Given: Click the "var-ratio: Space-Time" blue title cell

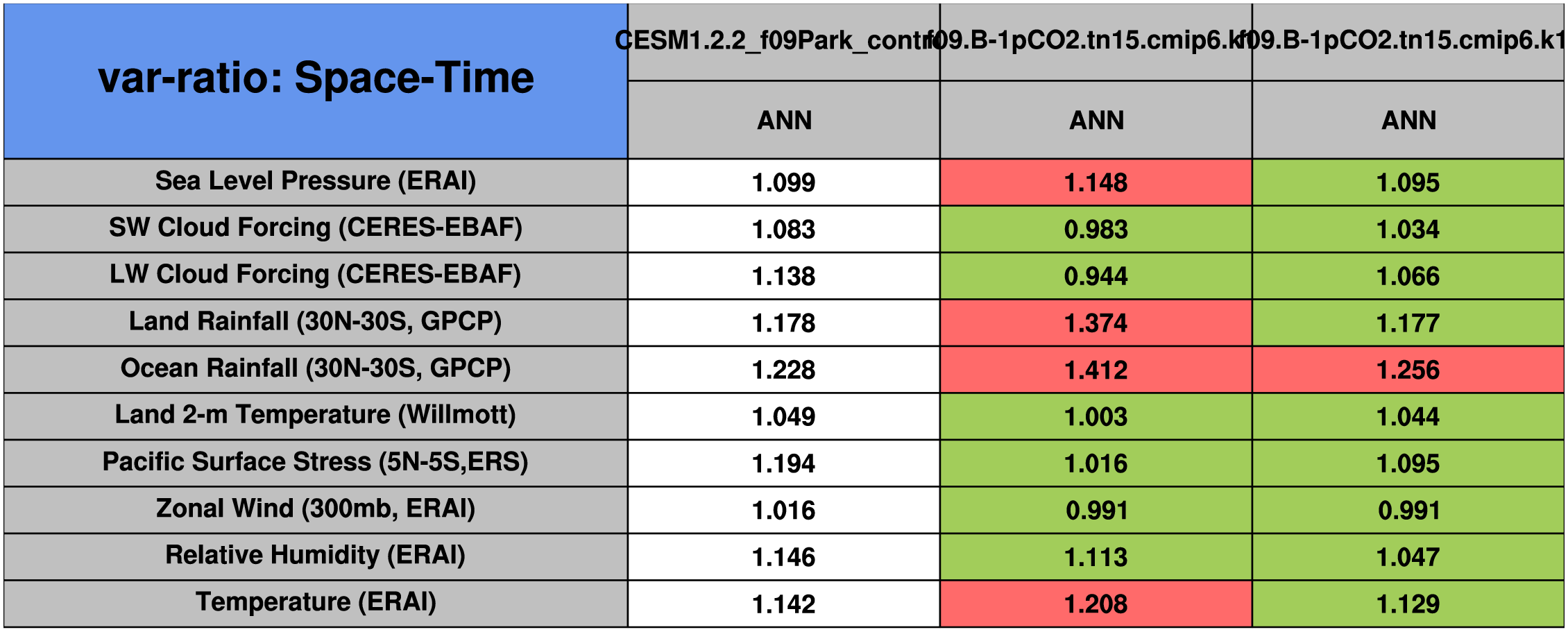Looking at the screenshot, I should point(316,80).
